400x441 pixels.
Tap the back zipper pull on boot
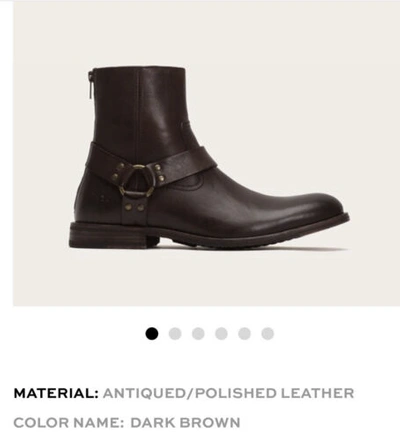point(91,86)
